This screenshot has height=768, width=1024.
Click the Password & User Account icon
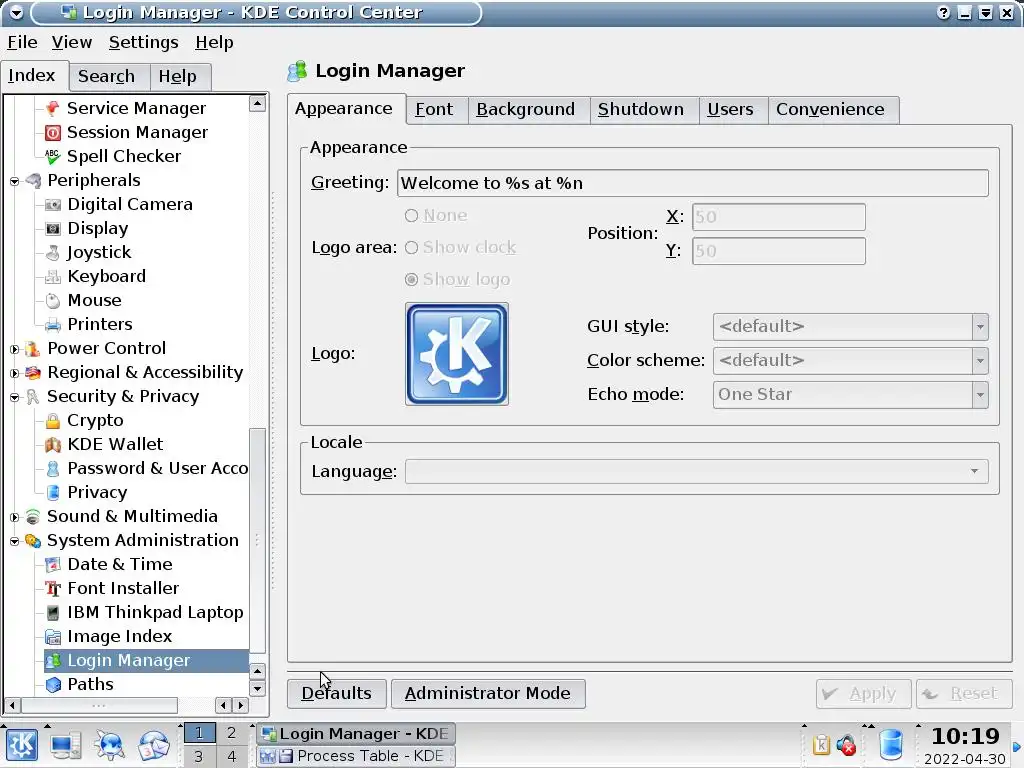[53, 469]
